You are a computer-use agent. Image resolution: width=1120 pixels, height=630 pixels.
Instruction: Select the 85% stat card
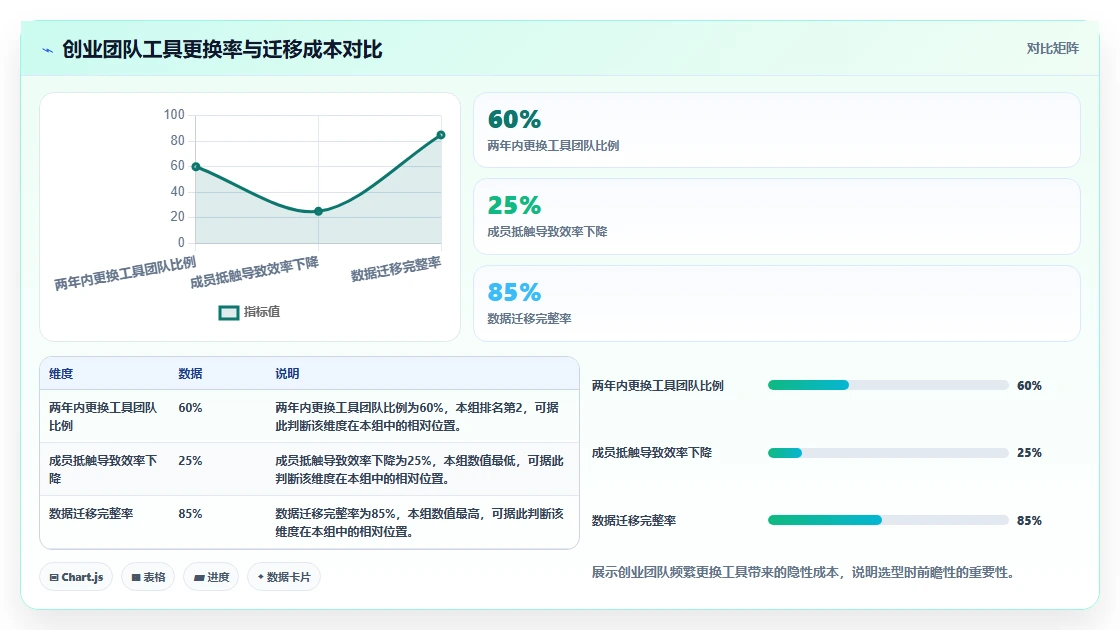(776, 304)
